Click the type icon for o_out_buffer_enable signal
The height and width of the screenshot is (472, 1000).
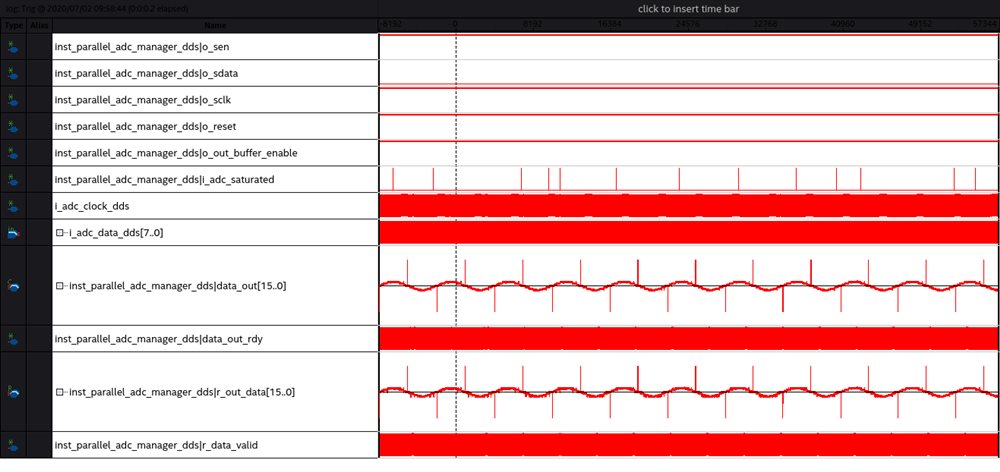(x=13, y=153)
